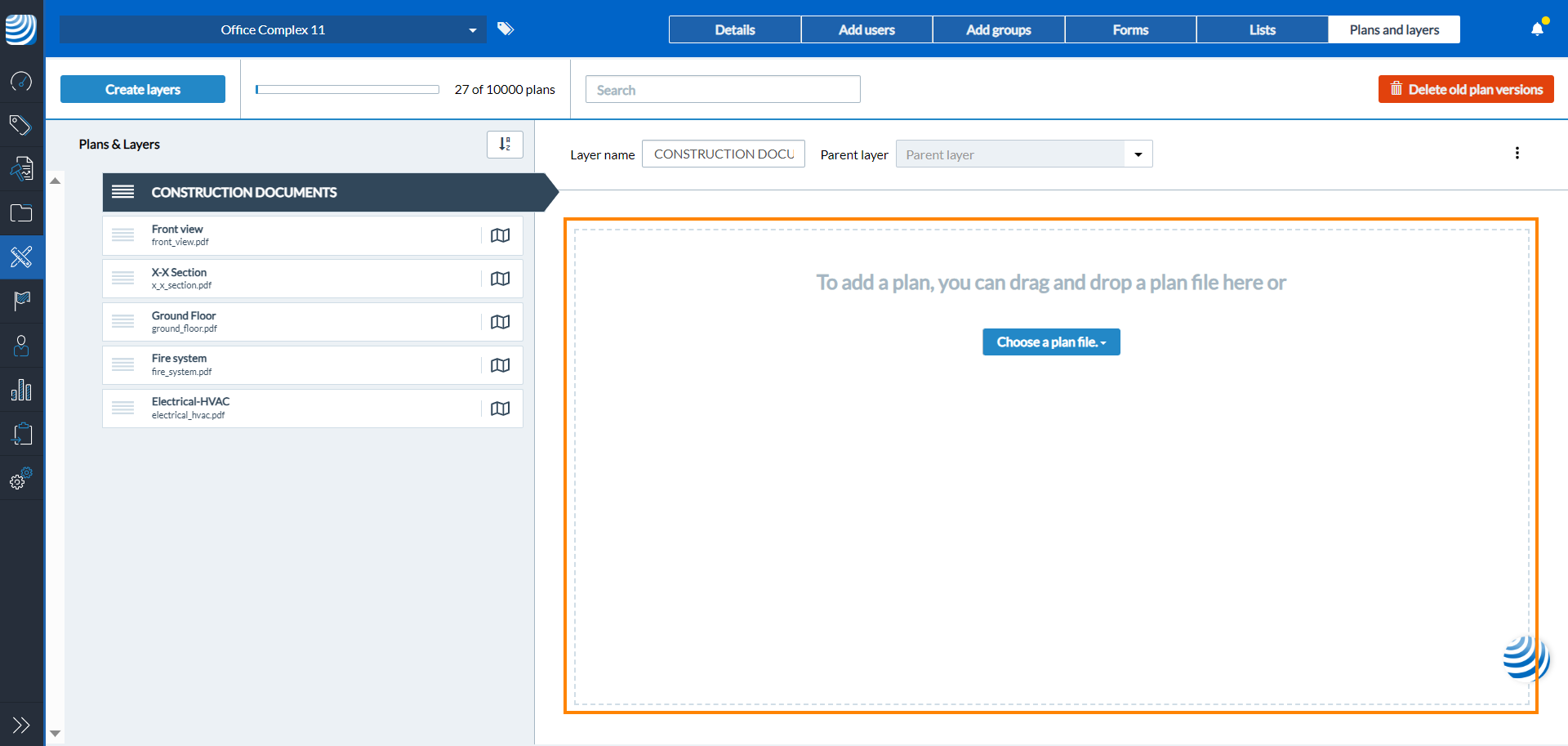1568x746 pixels.
Task: Open the flag icon in sidebar
Action: click(21, 302)
